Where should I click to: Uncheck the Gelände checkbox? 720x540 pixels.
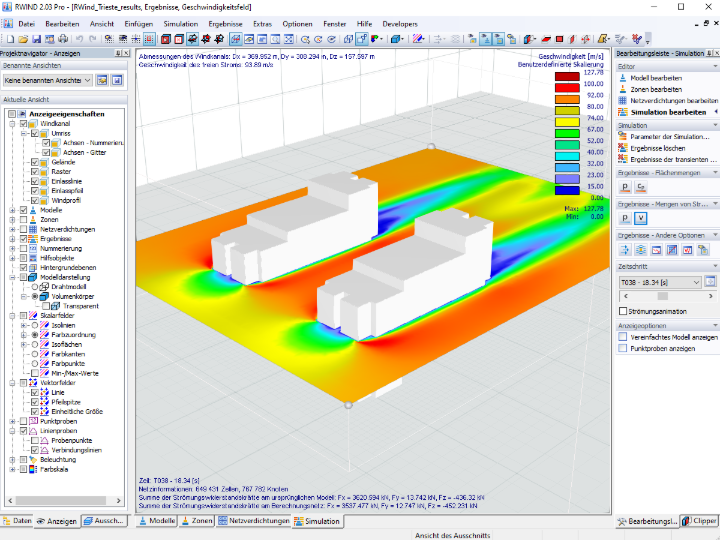click(x=35, y=162)
